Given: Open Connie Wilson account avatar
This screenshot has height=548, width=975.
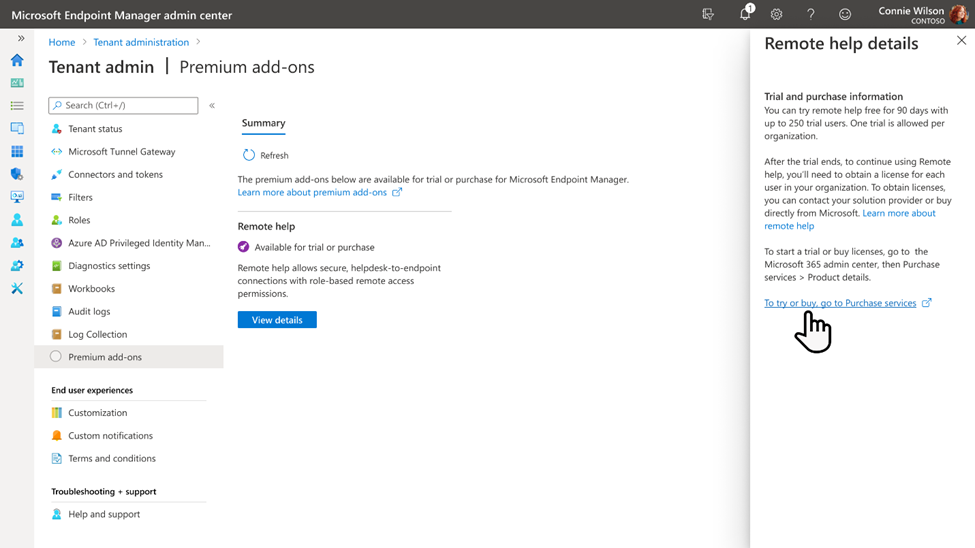Looking at the screenshot, I should (959, 14).
